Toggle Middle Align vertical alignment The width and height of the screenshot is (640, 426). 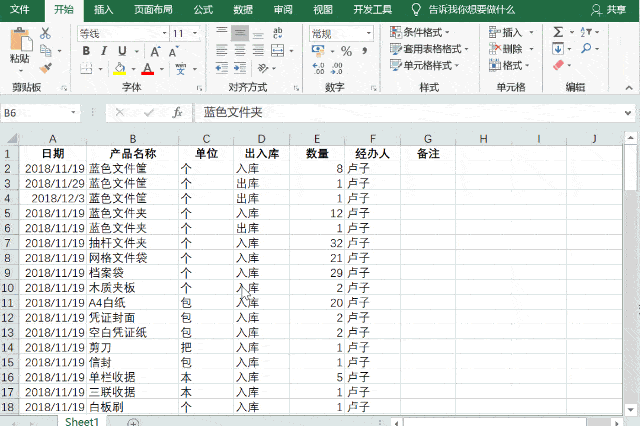(240, 33)
